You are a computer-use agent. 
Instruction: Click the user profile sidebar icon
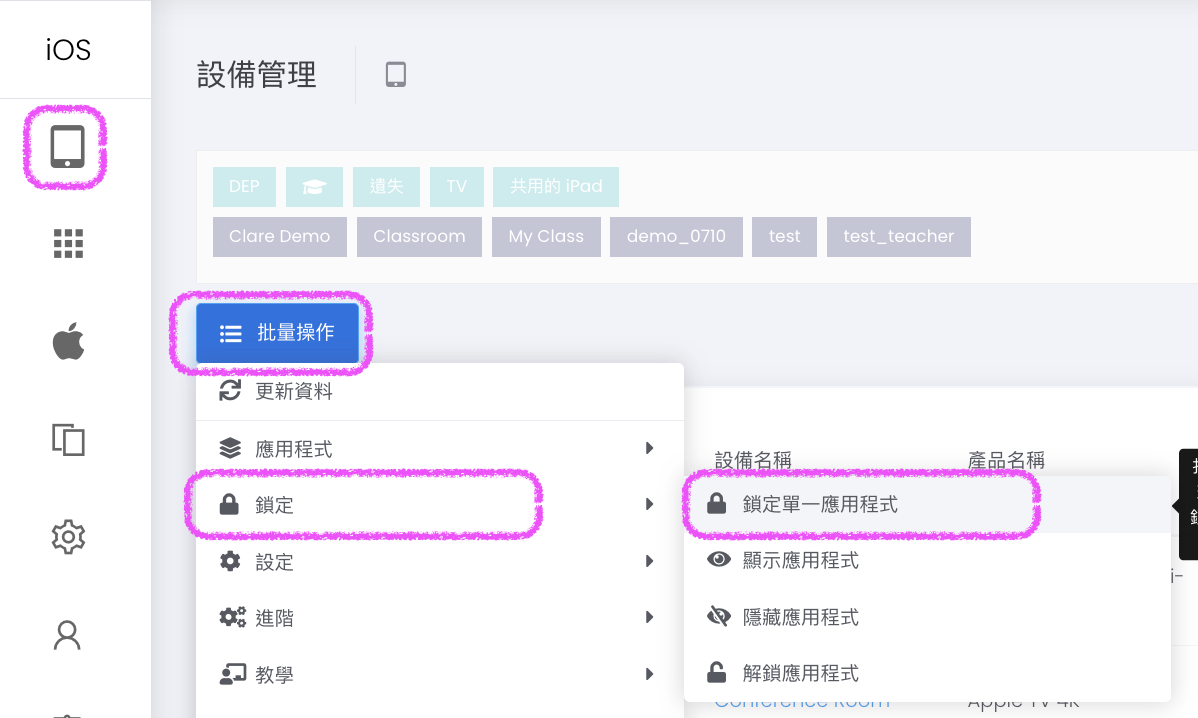tap(67, 635)
